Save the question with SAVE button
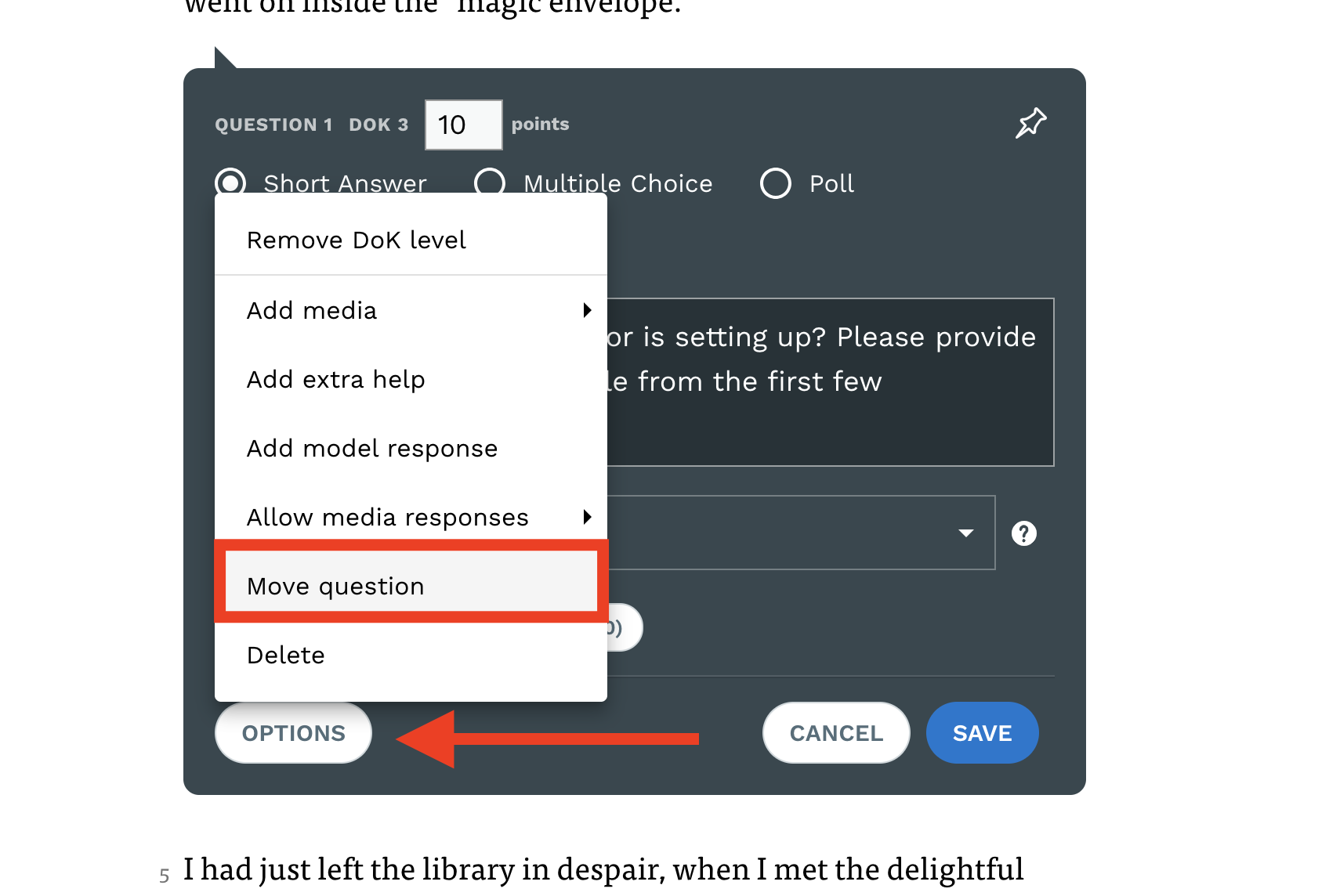This screenshot has height=896, width=1329. click(982, 733)
